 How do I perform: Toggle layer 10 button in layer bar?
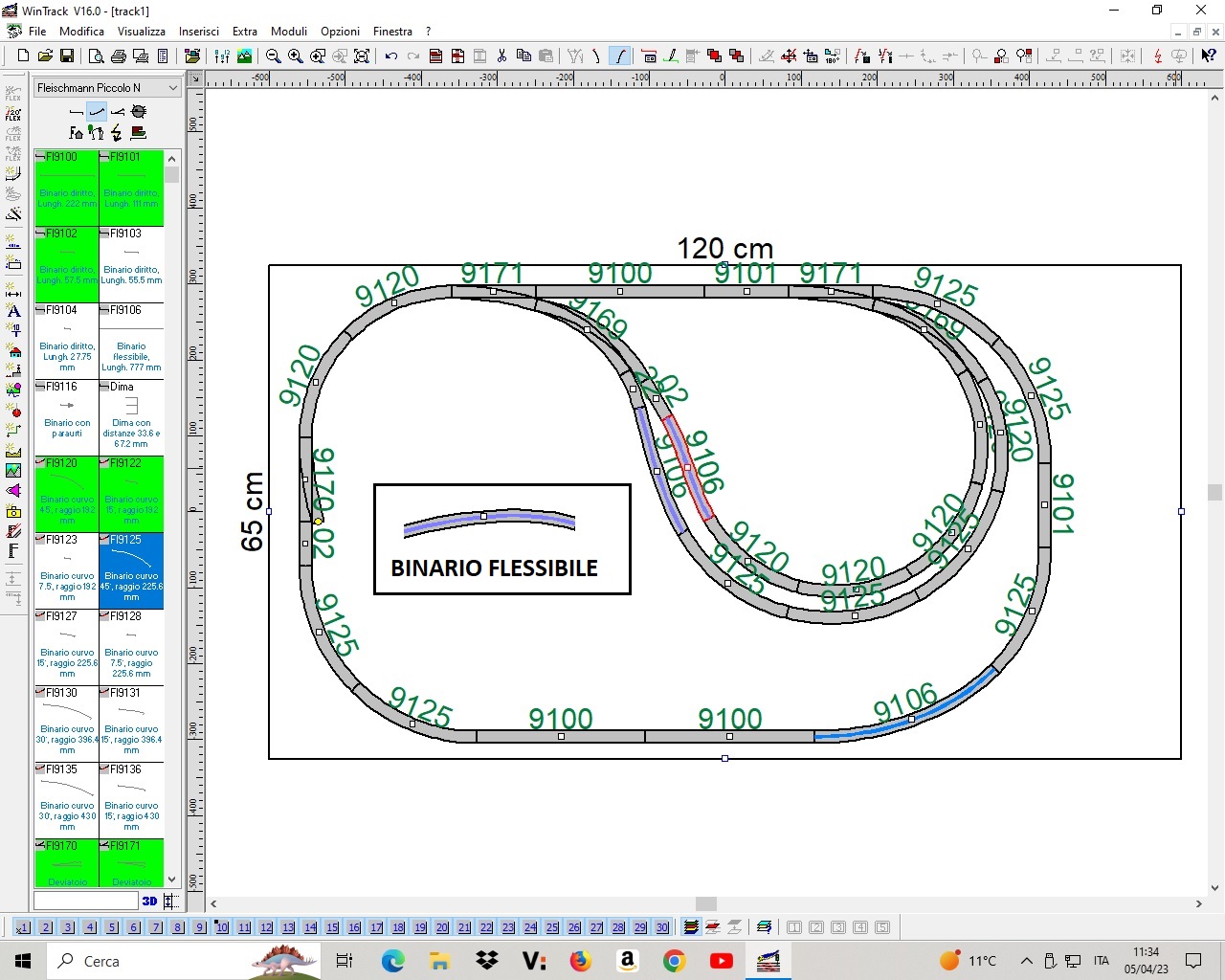[x=222, y=927]
